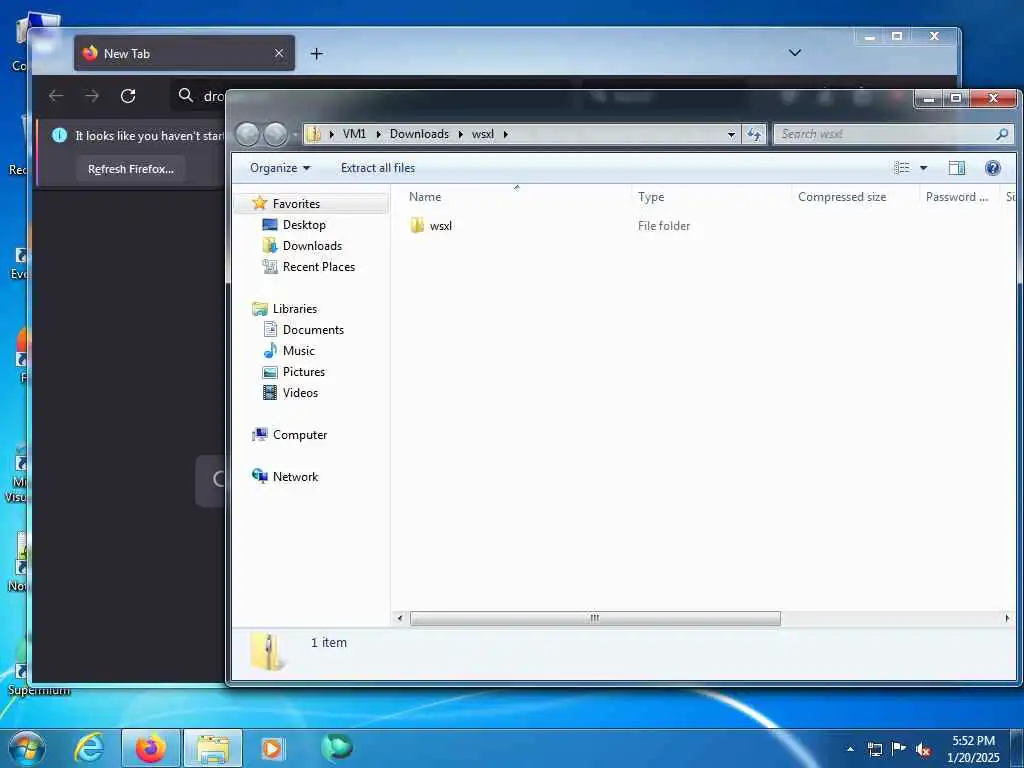Open the Organize dropdown menu

pyautogui.click(x=280, y=168)
